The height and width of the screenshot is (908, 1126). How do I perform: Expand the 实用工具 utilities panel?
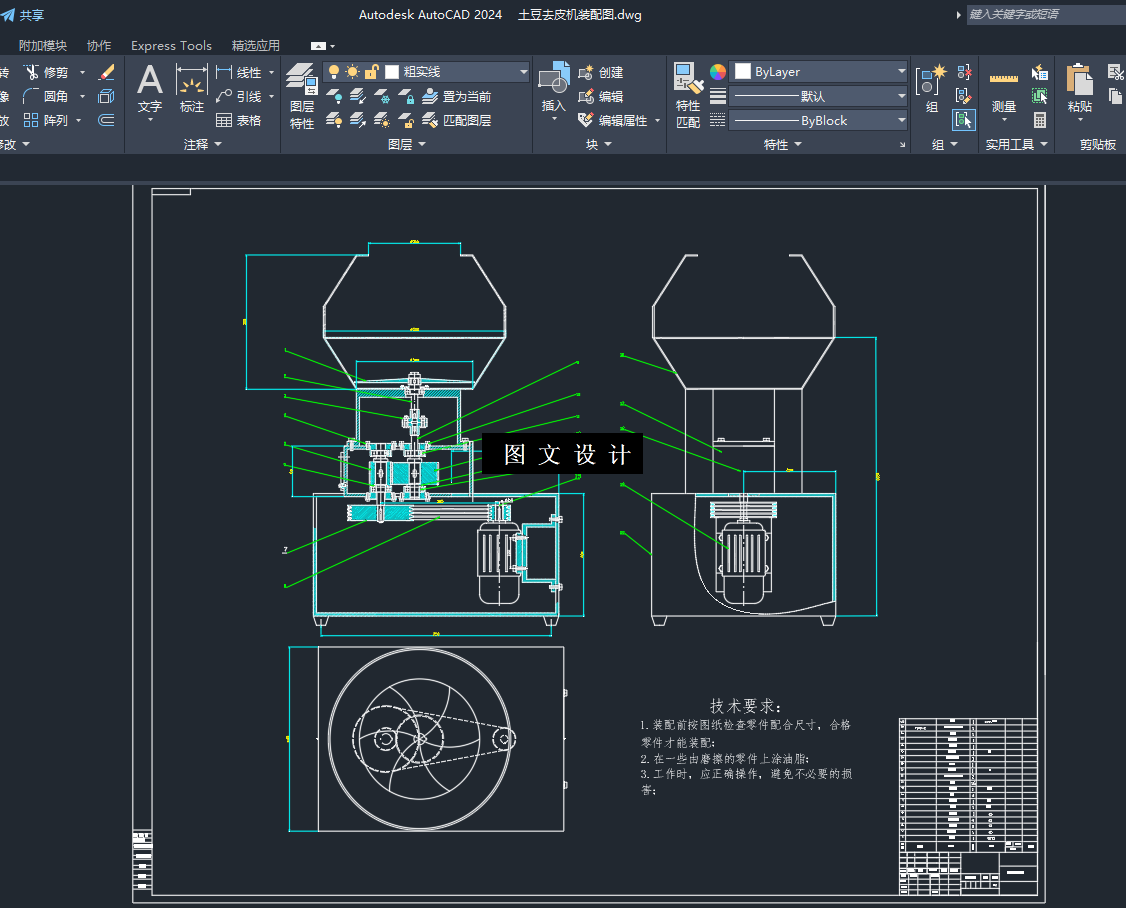click(x=1016, y=144)
